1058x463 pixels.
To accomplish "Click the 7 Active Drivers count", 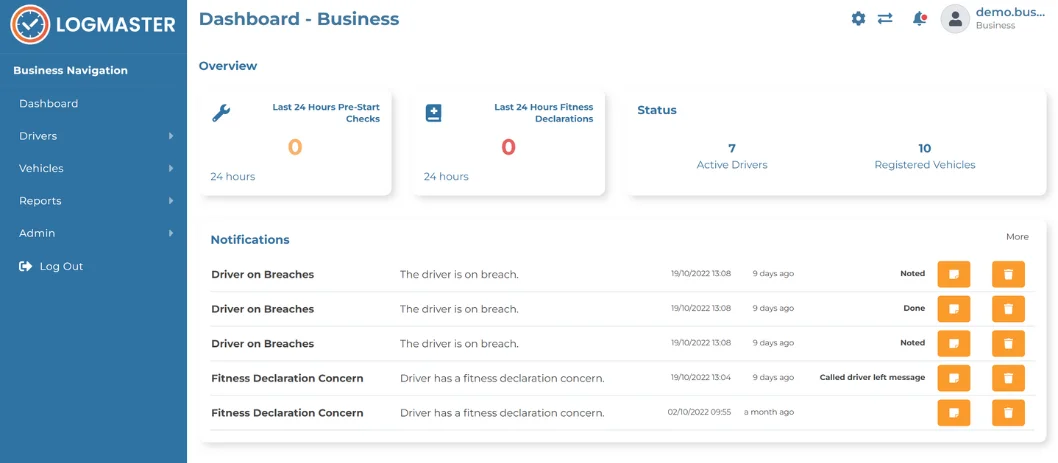I will [732, 148].
